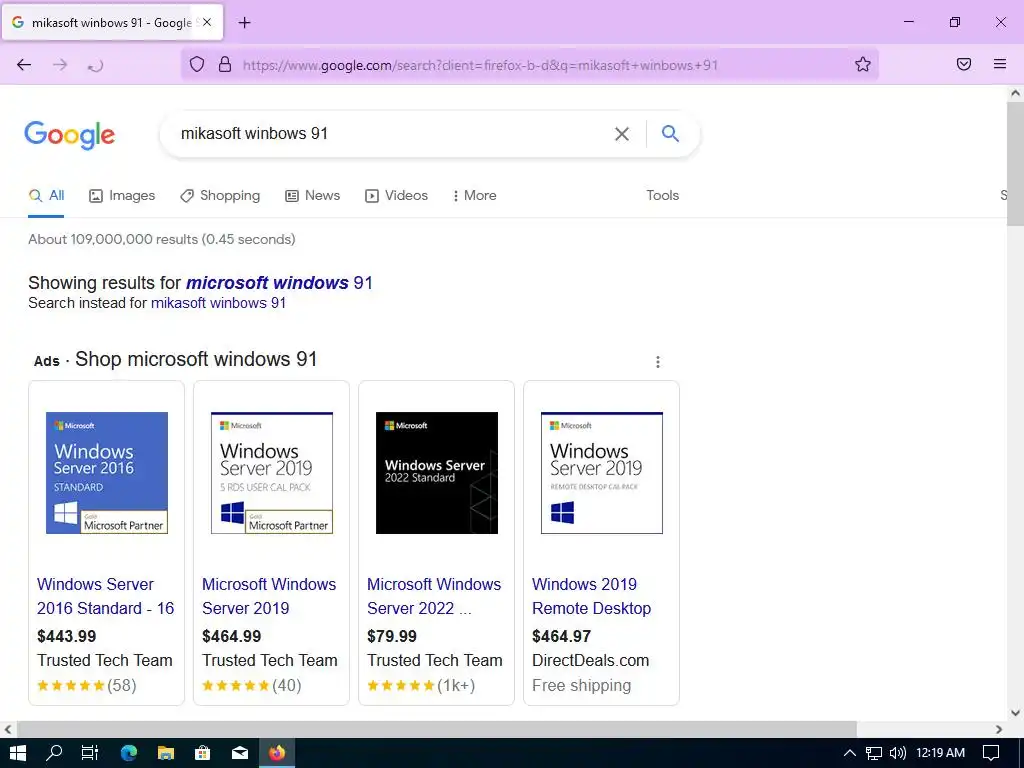1024x768 pixels.
Task: Open a new tab with plus button
Action: pyautogui.click(x=244, y=23)
